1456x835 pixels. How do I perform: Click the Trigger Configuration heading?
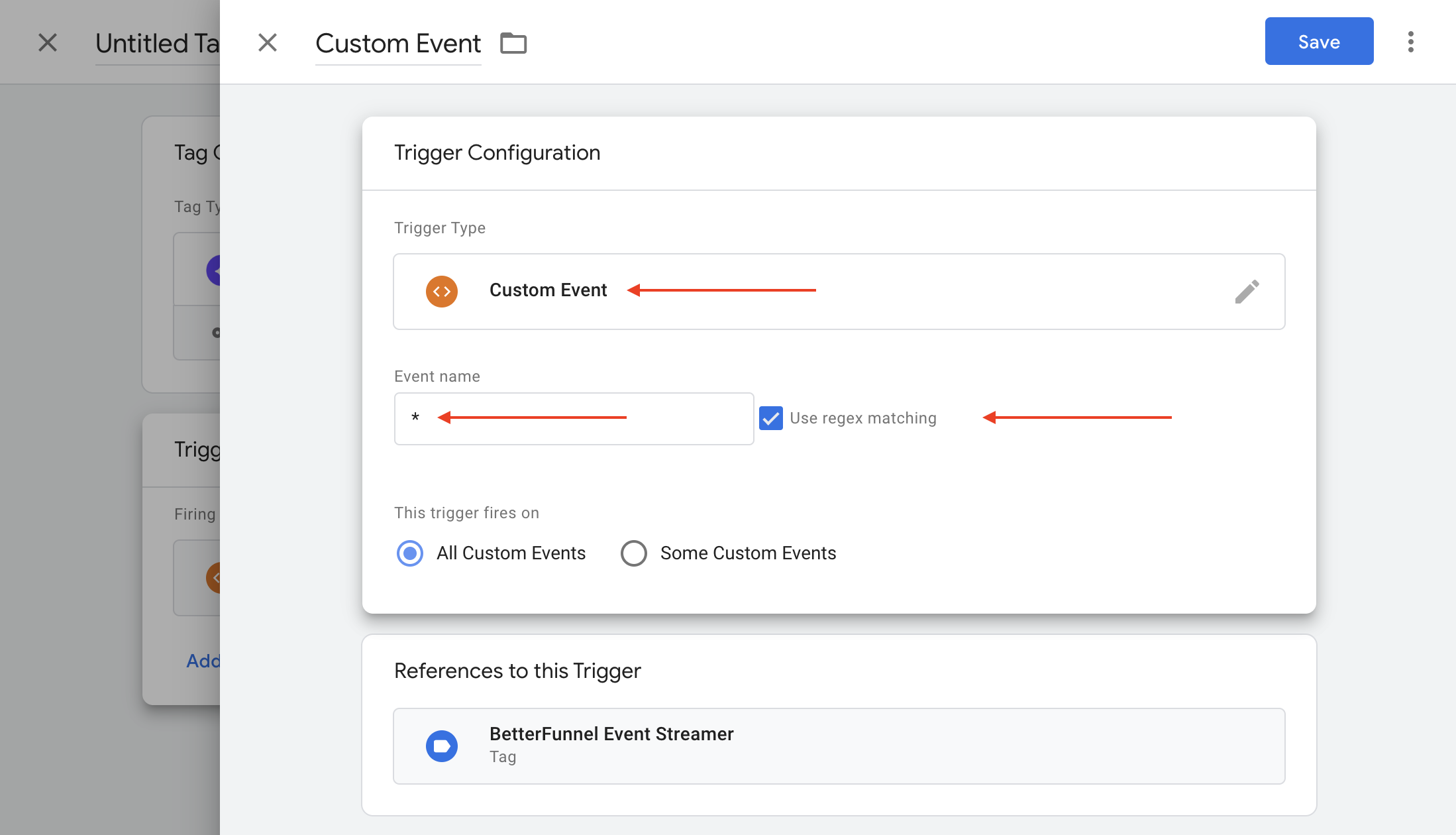click(497, 153)
